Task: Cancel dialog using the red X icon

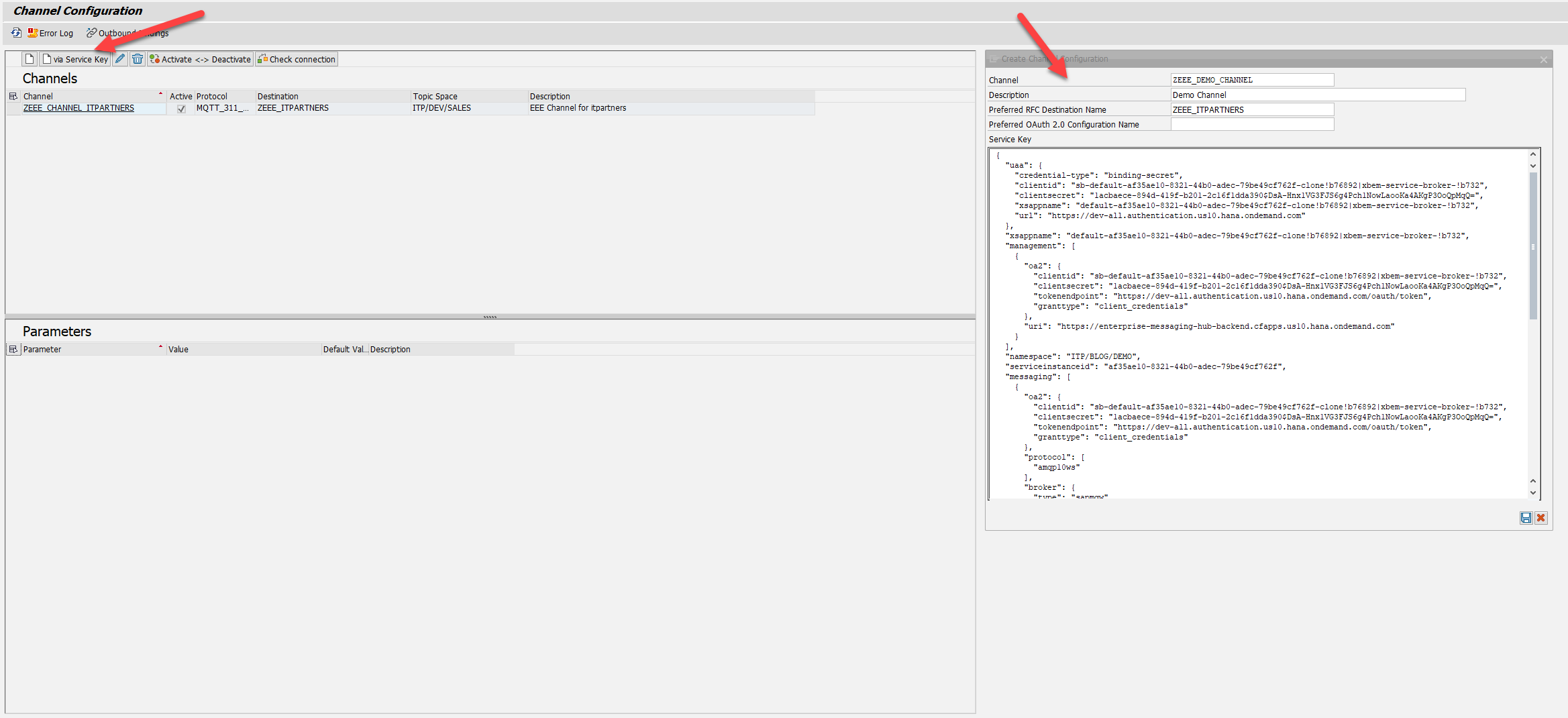Action: 1541,517
